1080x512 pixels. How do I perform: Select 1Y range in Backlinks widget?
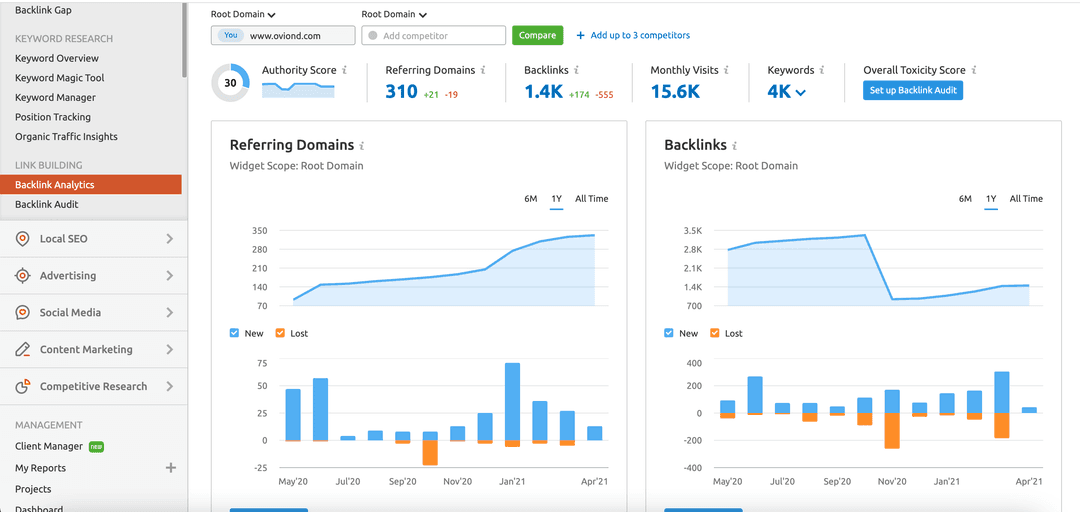point(991,198)
